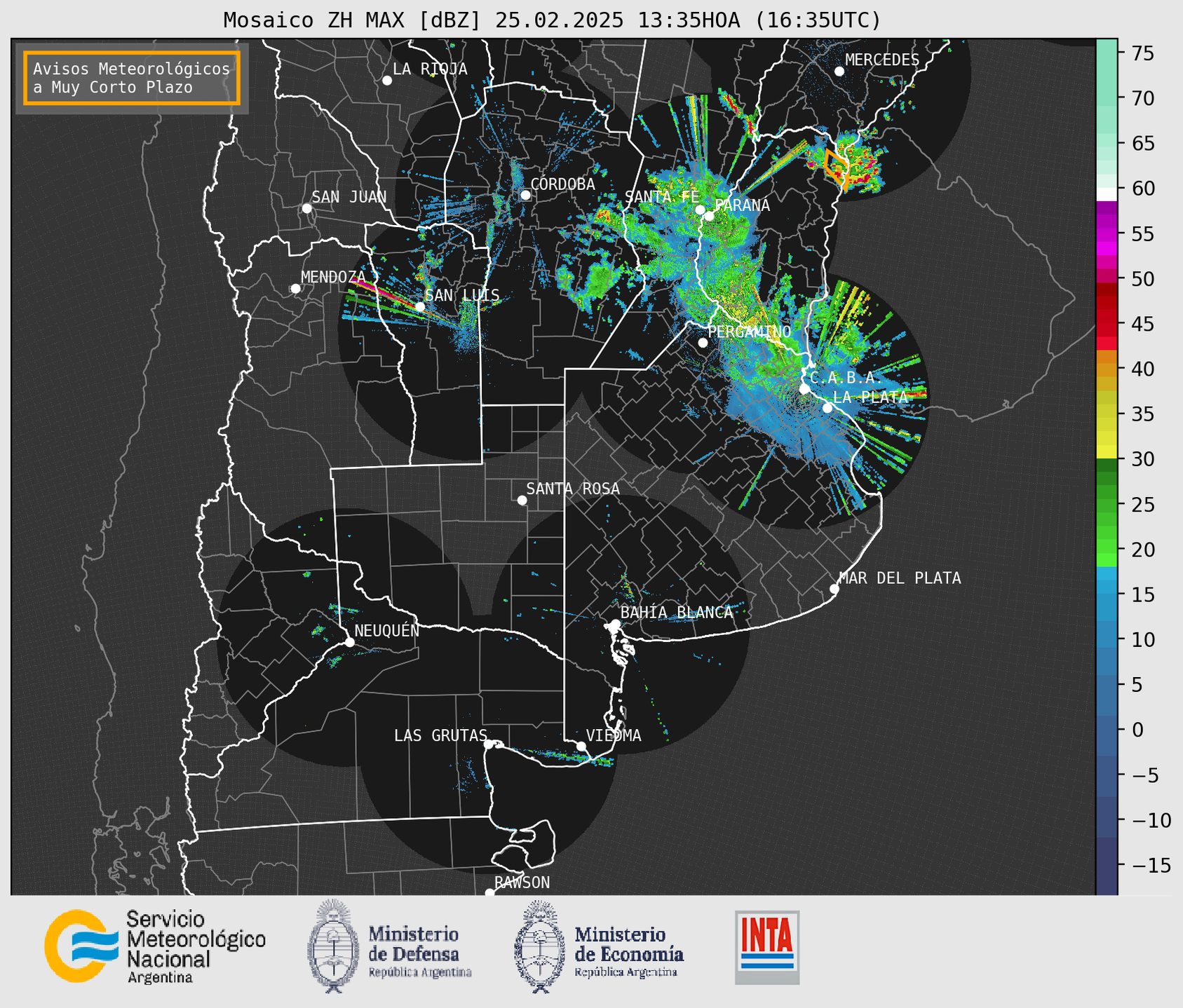The width and height of the screenshot is (1183, 1008).
Task: Click the CÓRDOBA city marker dot
Action: tap(525, 195)
